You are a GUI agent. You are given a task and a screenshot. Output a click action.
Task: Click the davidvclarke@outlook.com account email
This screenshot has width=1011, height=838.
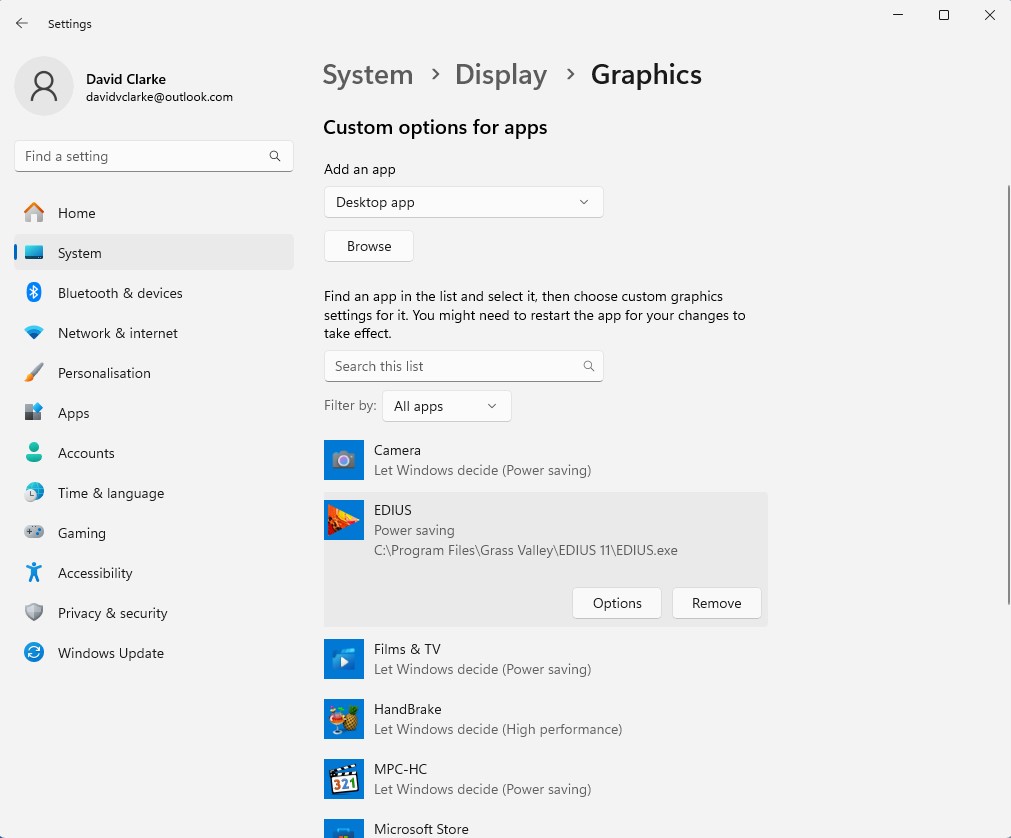coord(159,97)
